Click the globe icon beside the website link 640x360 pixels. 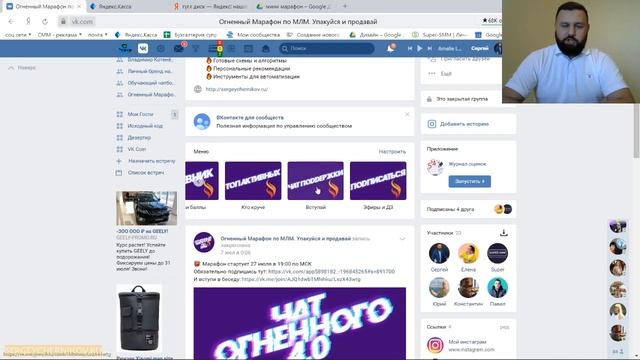click(198, 89)
